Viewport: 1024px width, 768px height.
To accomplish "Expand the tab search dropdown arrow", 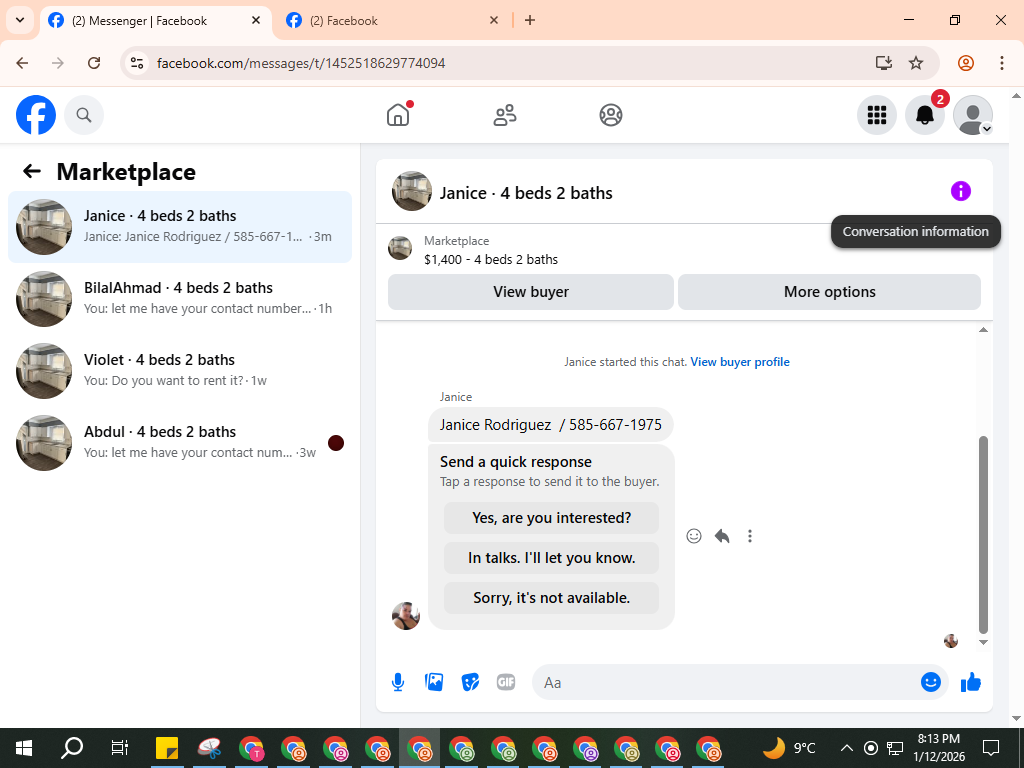I will (20, 20).
